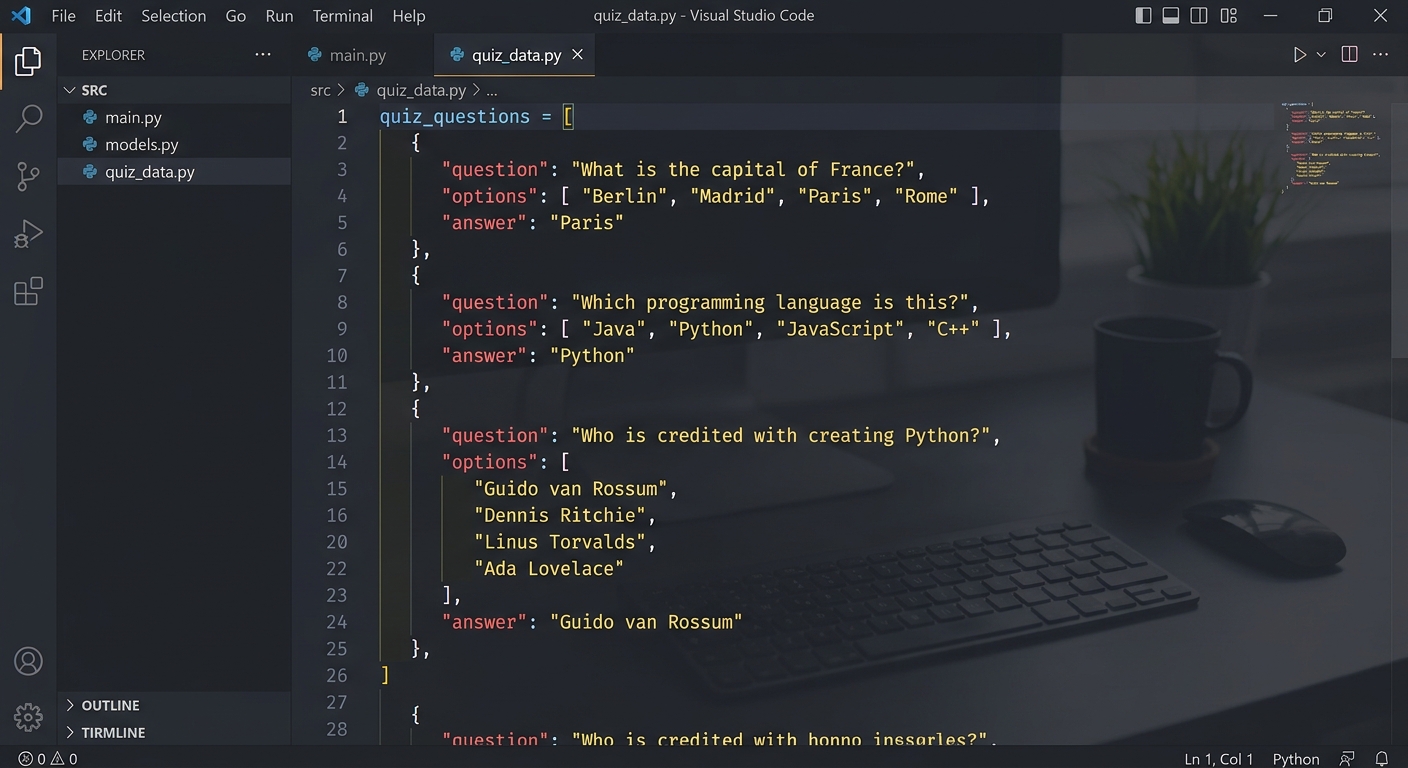This screenshot has width=1408, height=768.
Task: Open the Run and Debug panel icon
Action: (27, 233)
